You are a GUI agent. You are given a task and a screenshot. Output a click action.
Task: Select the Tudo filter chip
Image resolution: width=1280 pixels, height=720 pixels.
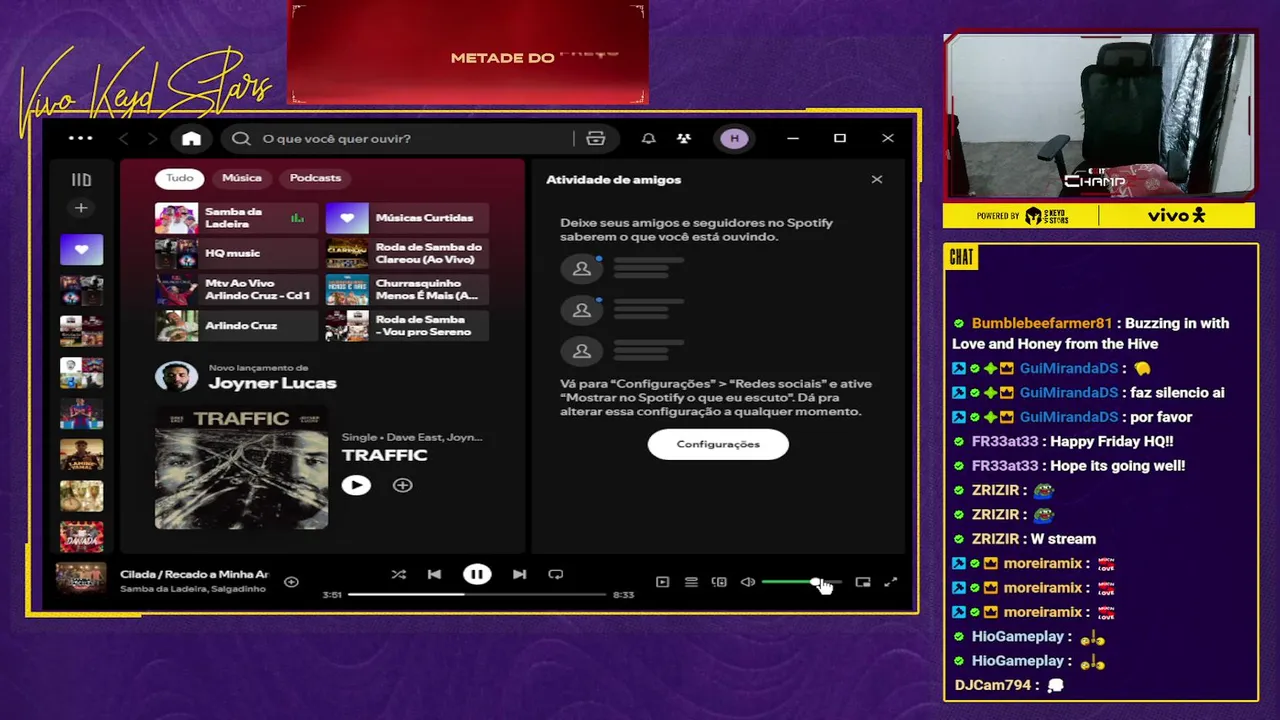pos(180,178)
